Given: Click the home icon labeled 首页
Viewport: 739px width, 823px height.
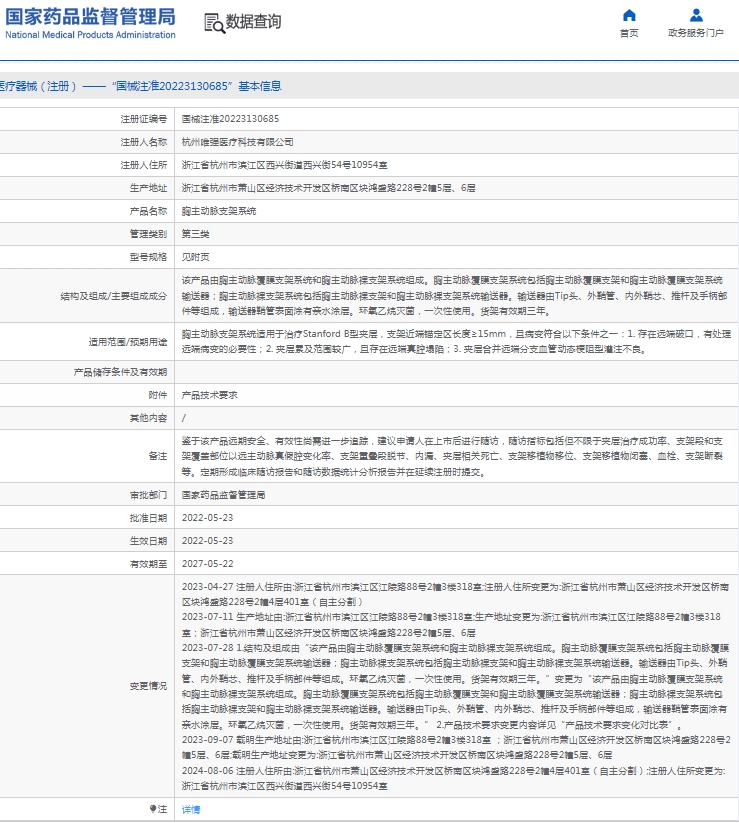Looking at the screenshot, I should (x=629, y=15).
